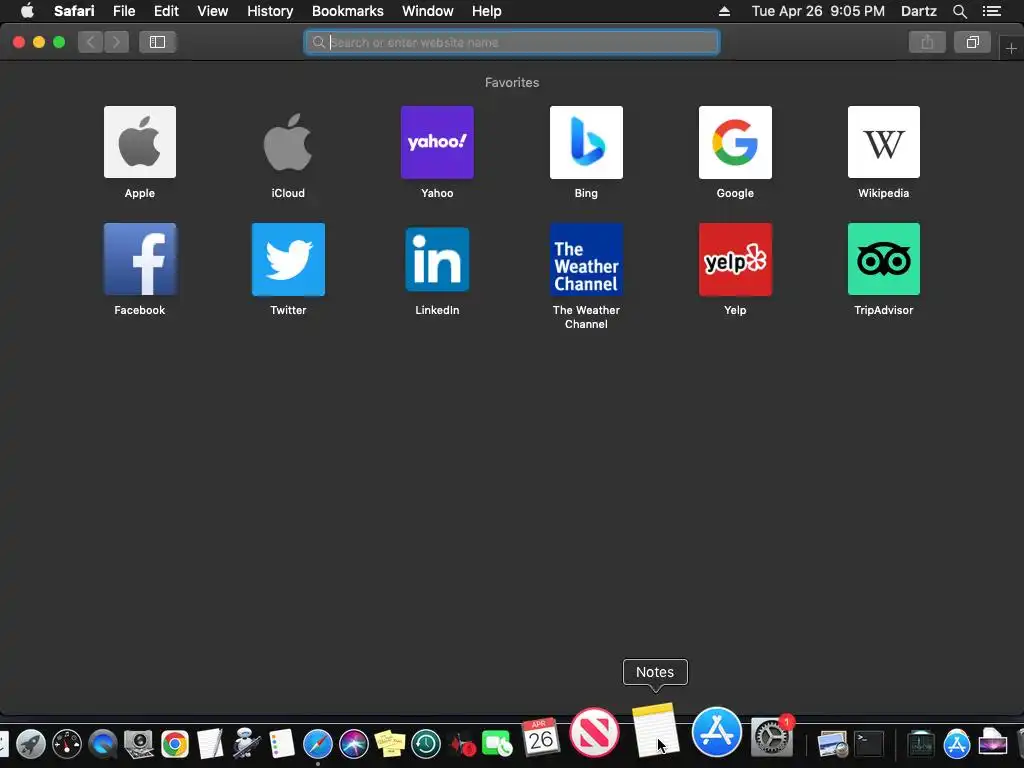Show the Safari sidebar
Screen dimensions: 1024x768
157,42
